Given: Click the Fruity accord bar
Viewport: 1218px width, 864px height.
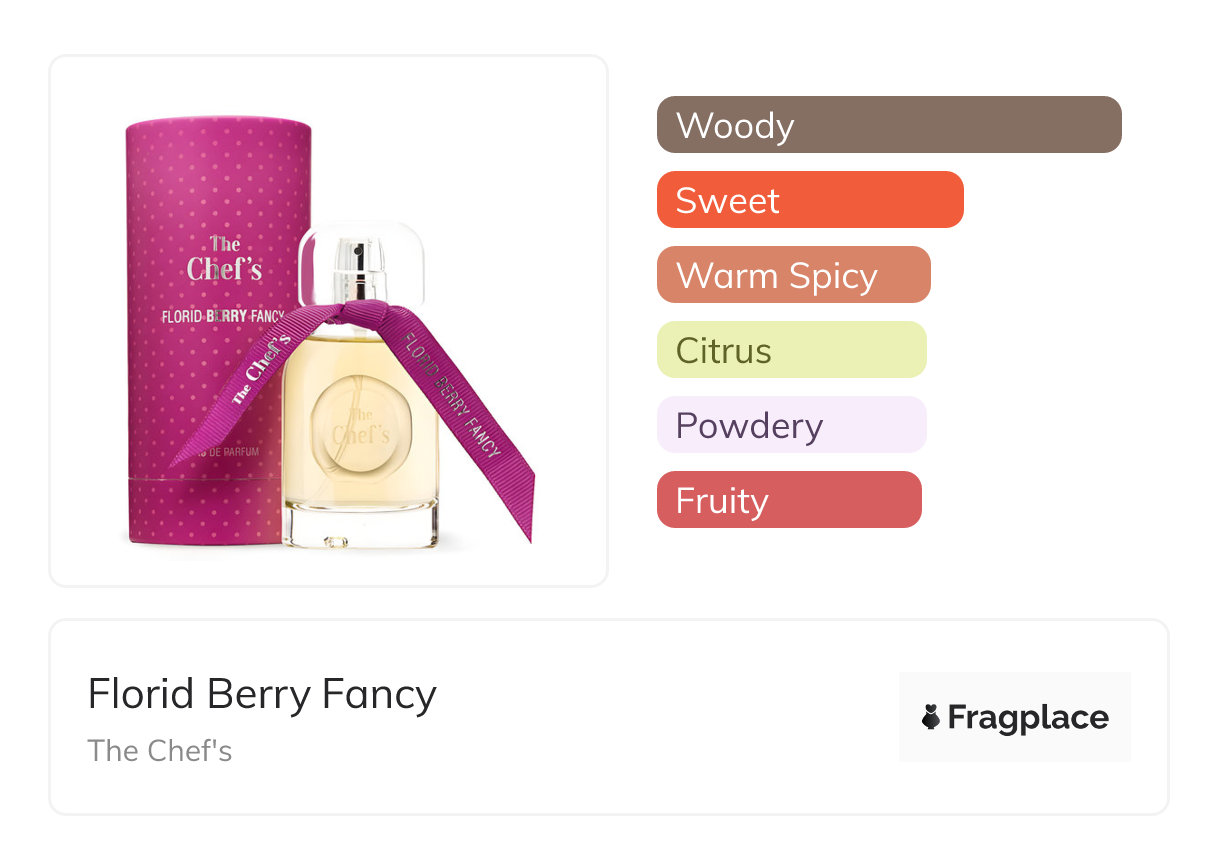Looking at the screenshot, I should (x=788, y=500).
